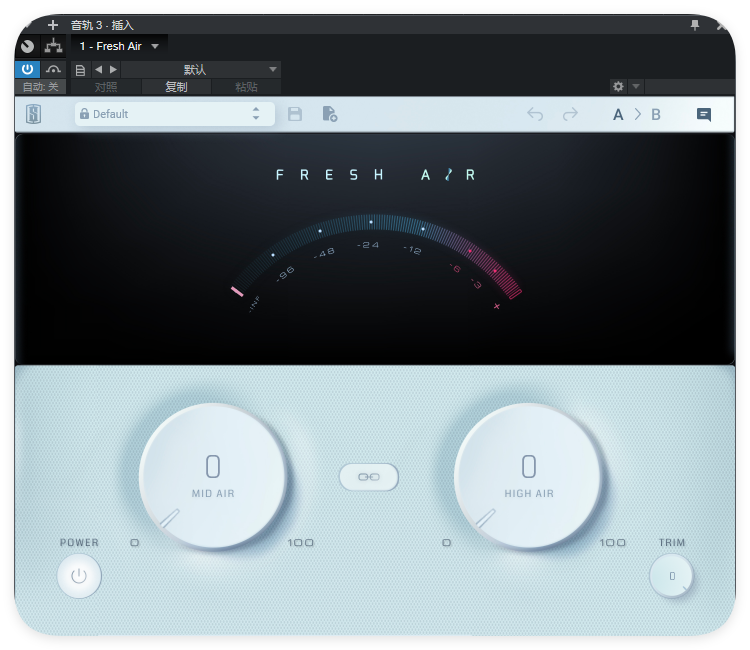Click the round knob icon beside routing
This screenshot has width=750, height=650.
pyautogui.click(x=28, y=46)
